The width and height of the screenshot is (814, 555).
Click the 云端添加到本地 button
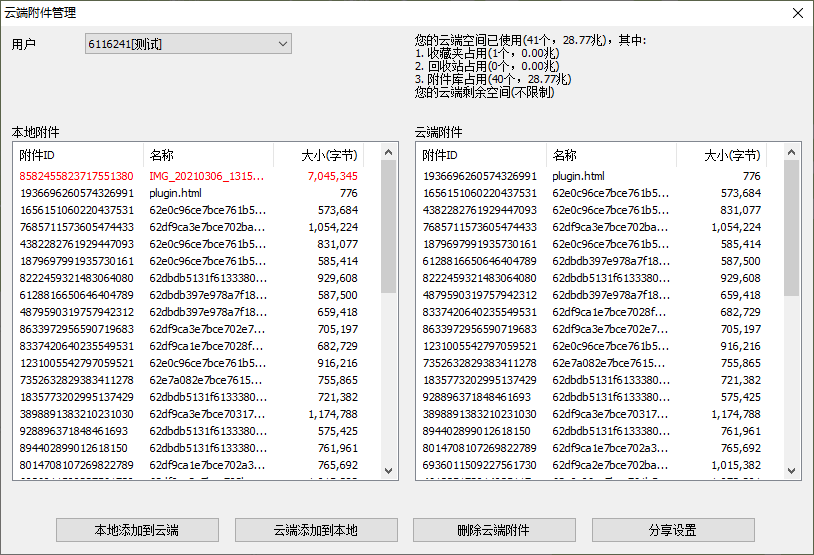pyautogui.click(x=315, y=530)
